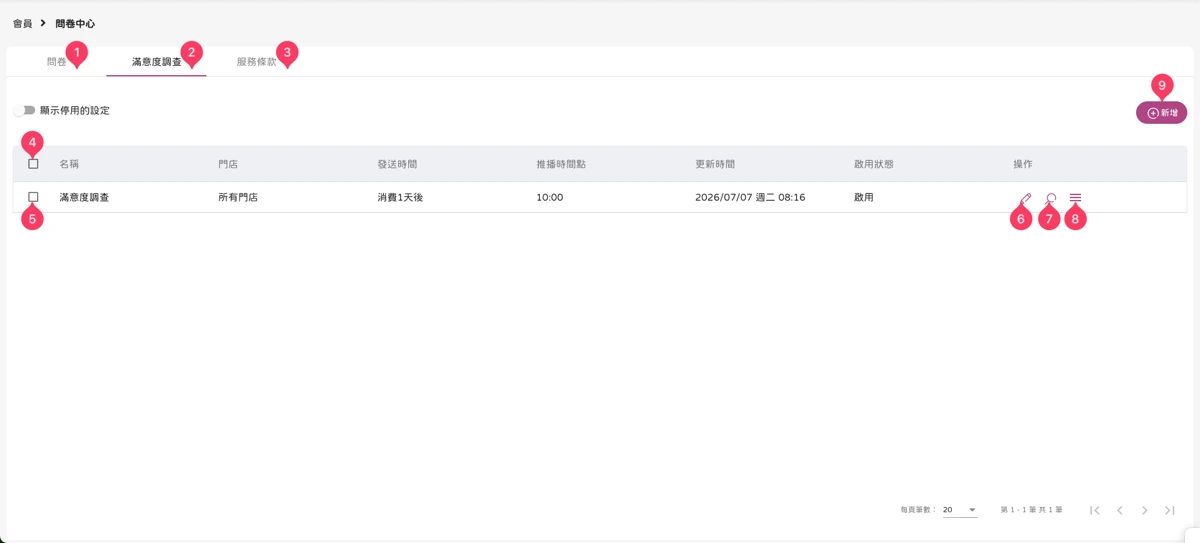Open the 服務條款 tab

[x=257, y=62]
